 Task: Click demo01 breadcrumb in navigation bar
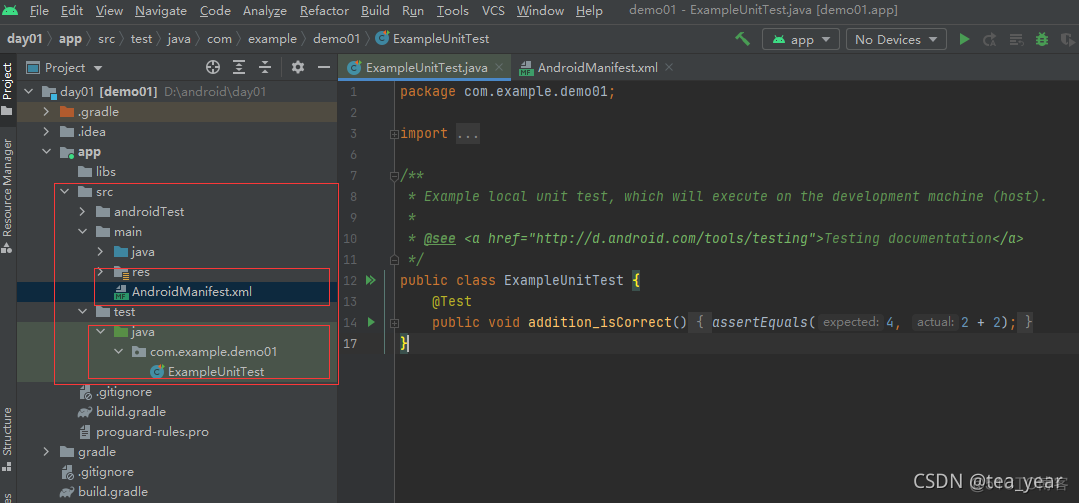click(336, 39)
